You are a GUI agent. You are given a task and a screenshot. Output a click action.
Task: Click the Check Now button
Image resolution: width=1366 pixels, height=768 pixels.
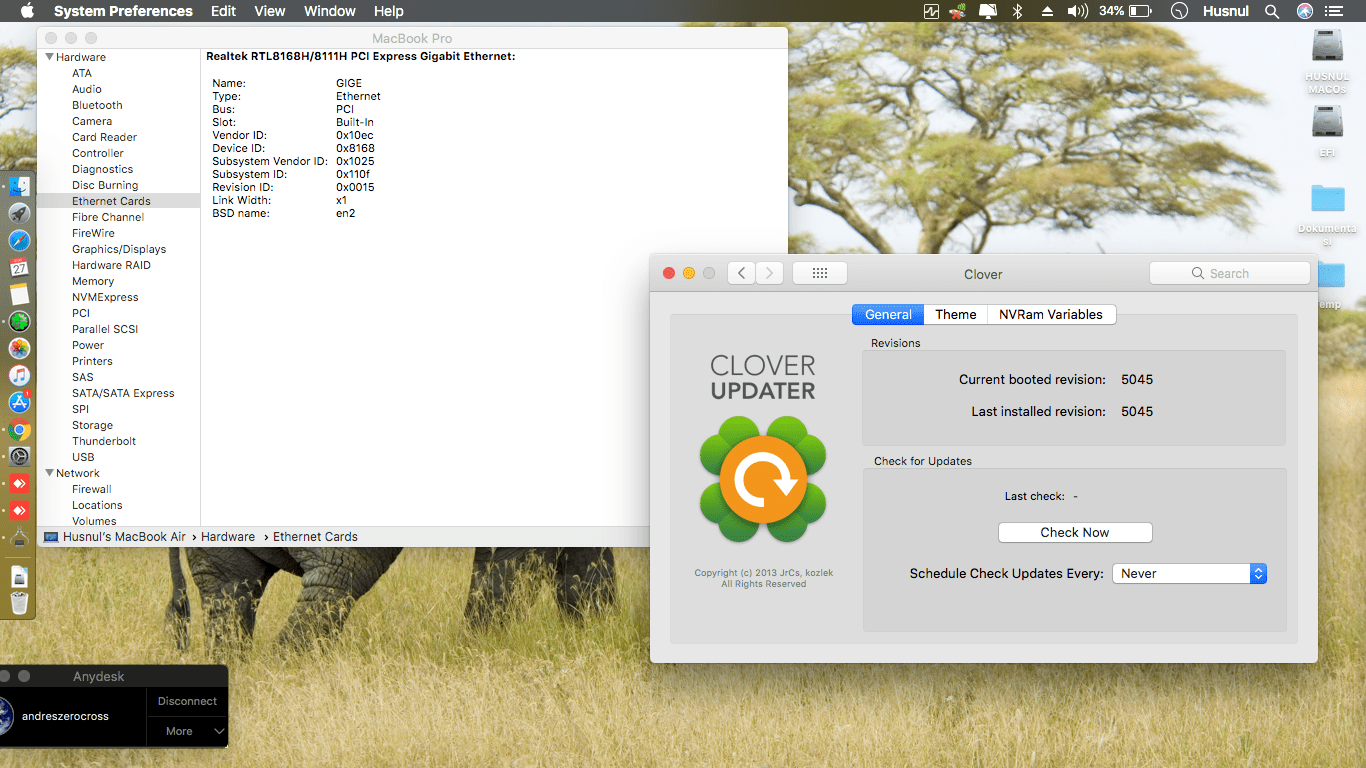click(1075, 533)
